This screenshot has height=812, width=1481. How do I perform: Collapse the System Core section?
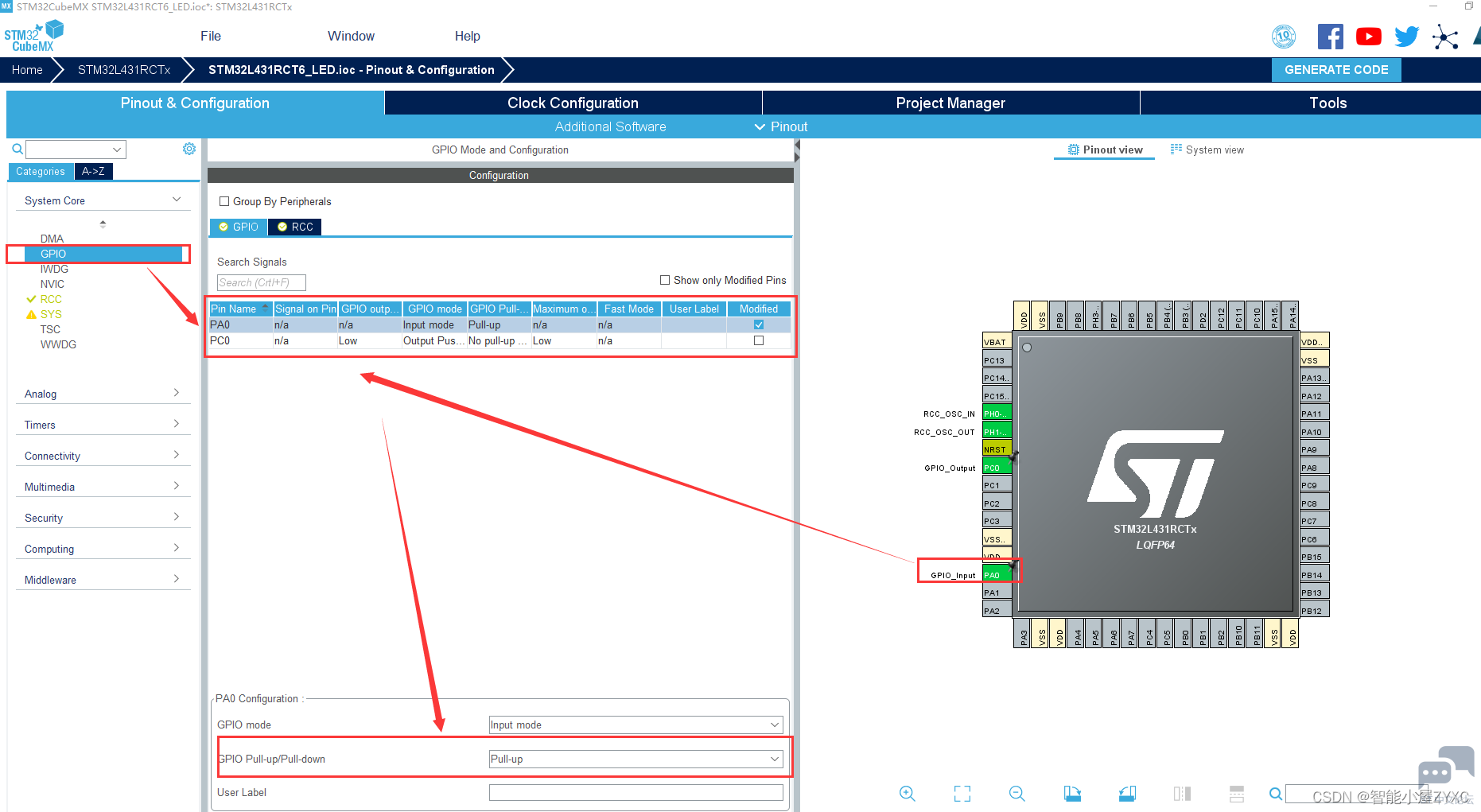tap(177, 200)
